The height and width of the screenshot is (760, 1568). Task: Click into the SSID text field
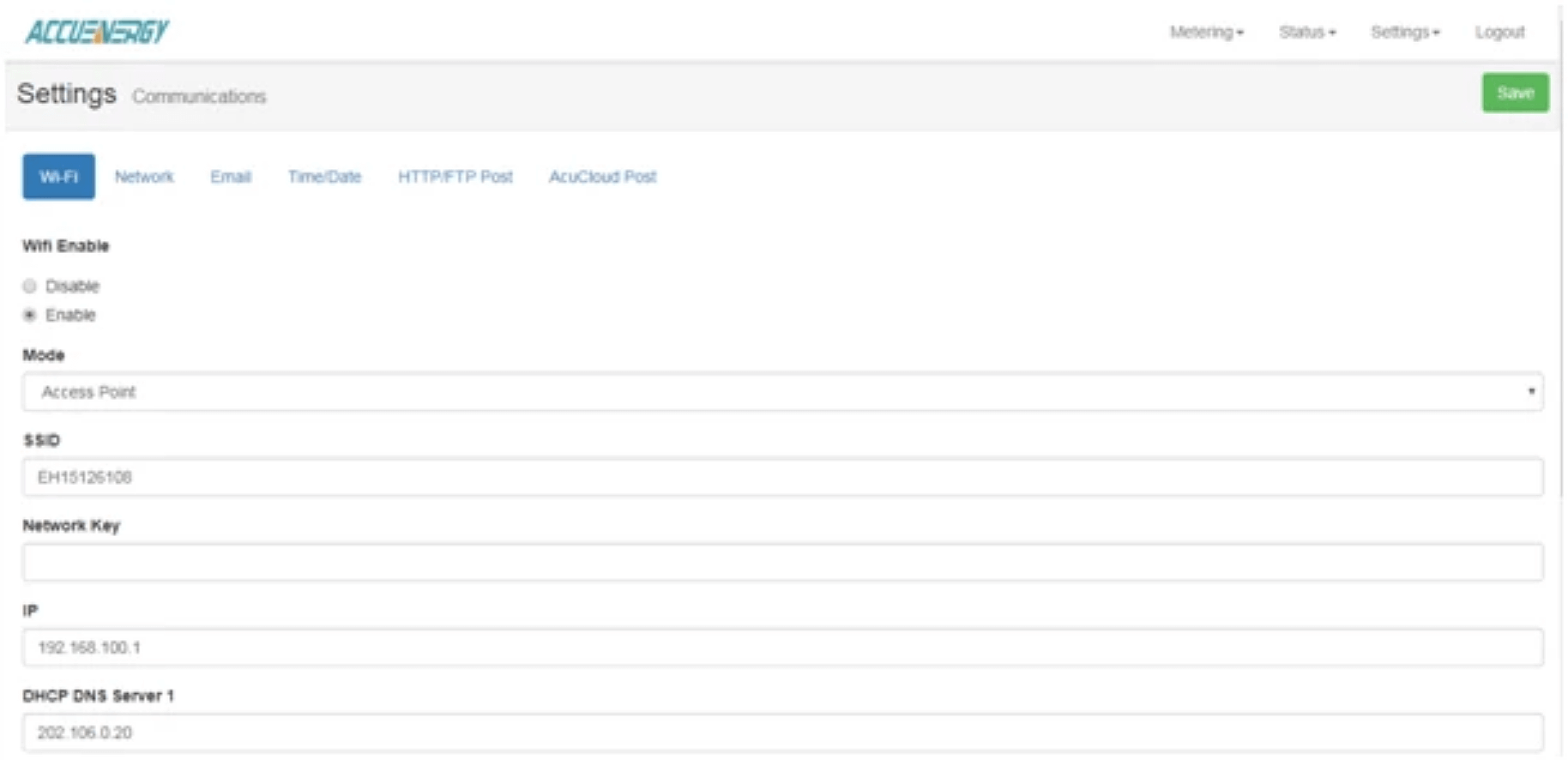pos(782,477)
